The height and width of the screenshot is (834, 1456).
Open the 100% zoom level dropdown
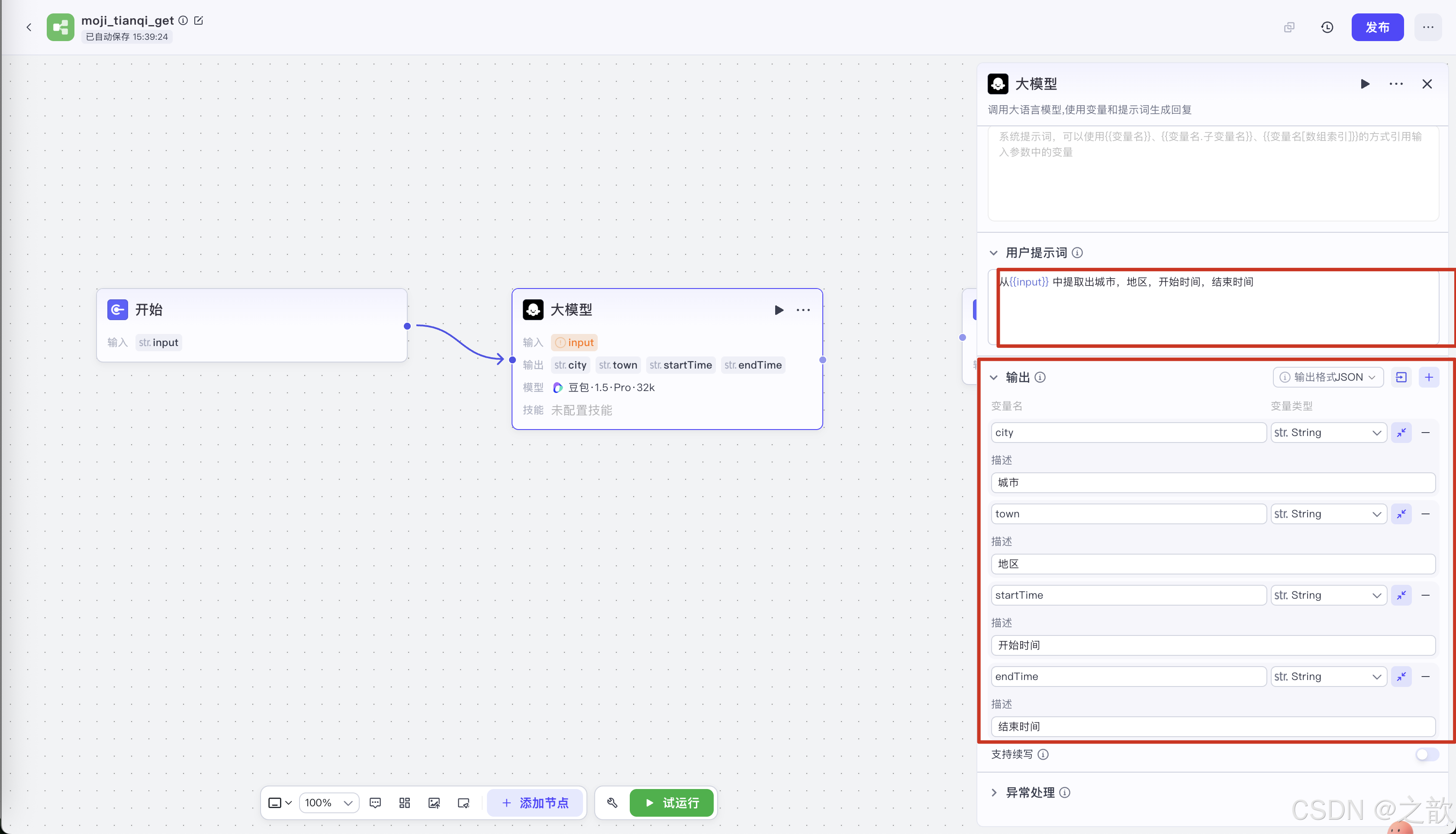329,802
